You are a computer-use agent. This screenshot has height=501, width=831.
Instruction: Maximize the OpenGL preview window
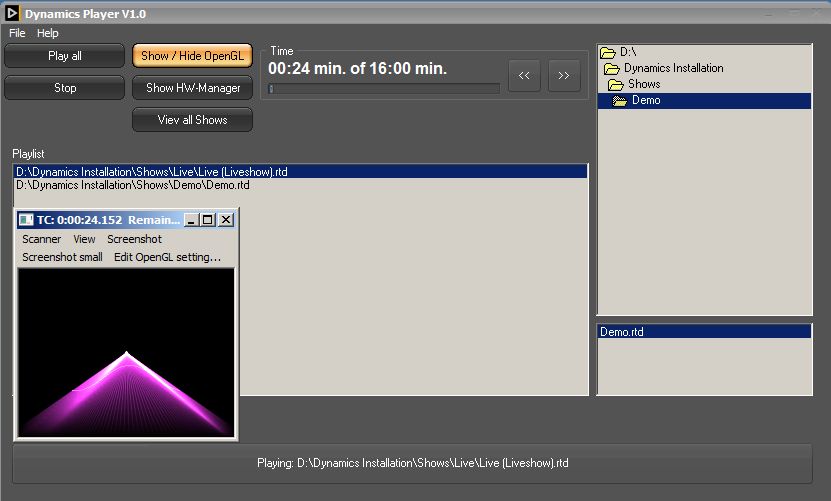[x=208, y=219]
